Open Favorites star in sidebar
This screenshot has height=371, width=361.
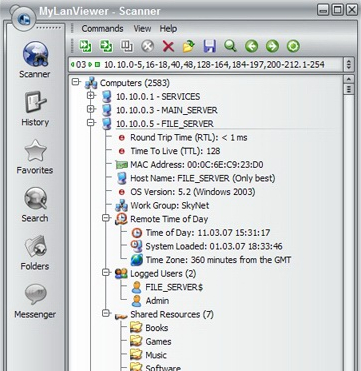coord(35,157)
